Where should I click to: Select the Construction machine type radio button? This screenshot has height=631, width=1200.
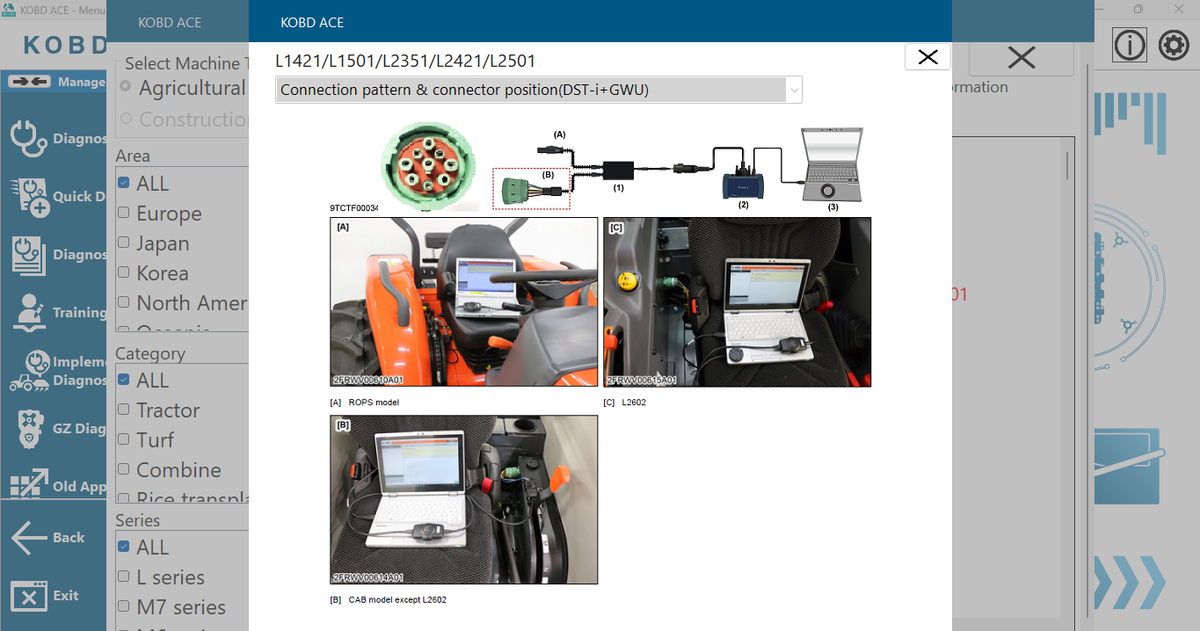(125, 119)
